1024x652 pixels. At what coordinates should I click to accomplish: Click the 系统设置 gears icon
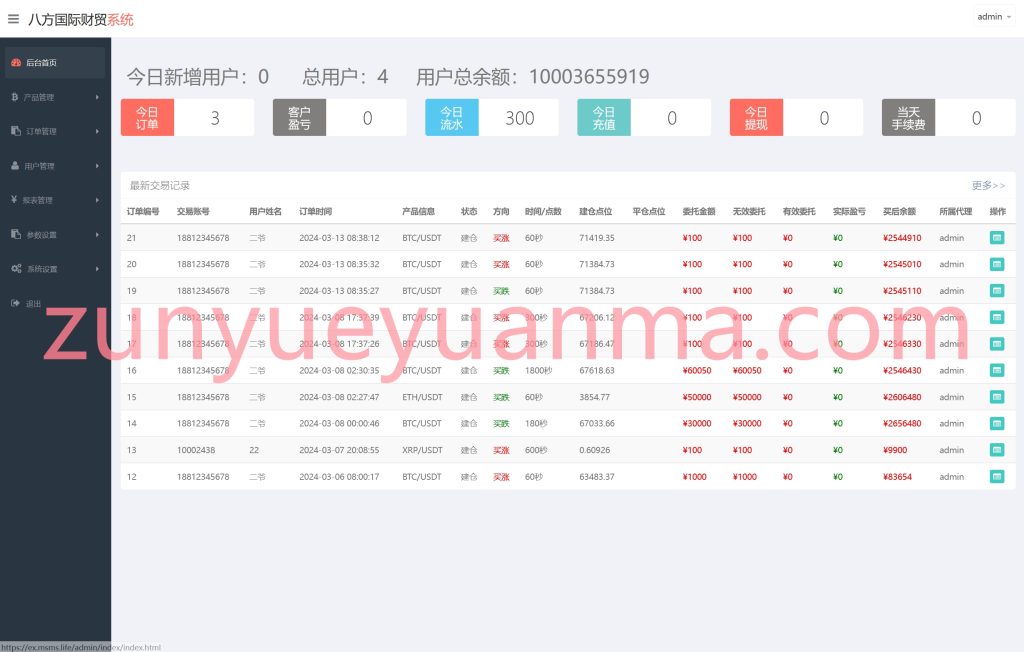click(16, 269)
